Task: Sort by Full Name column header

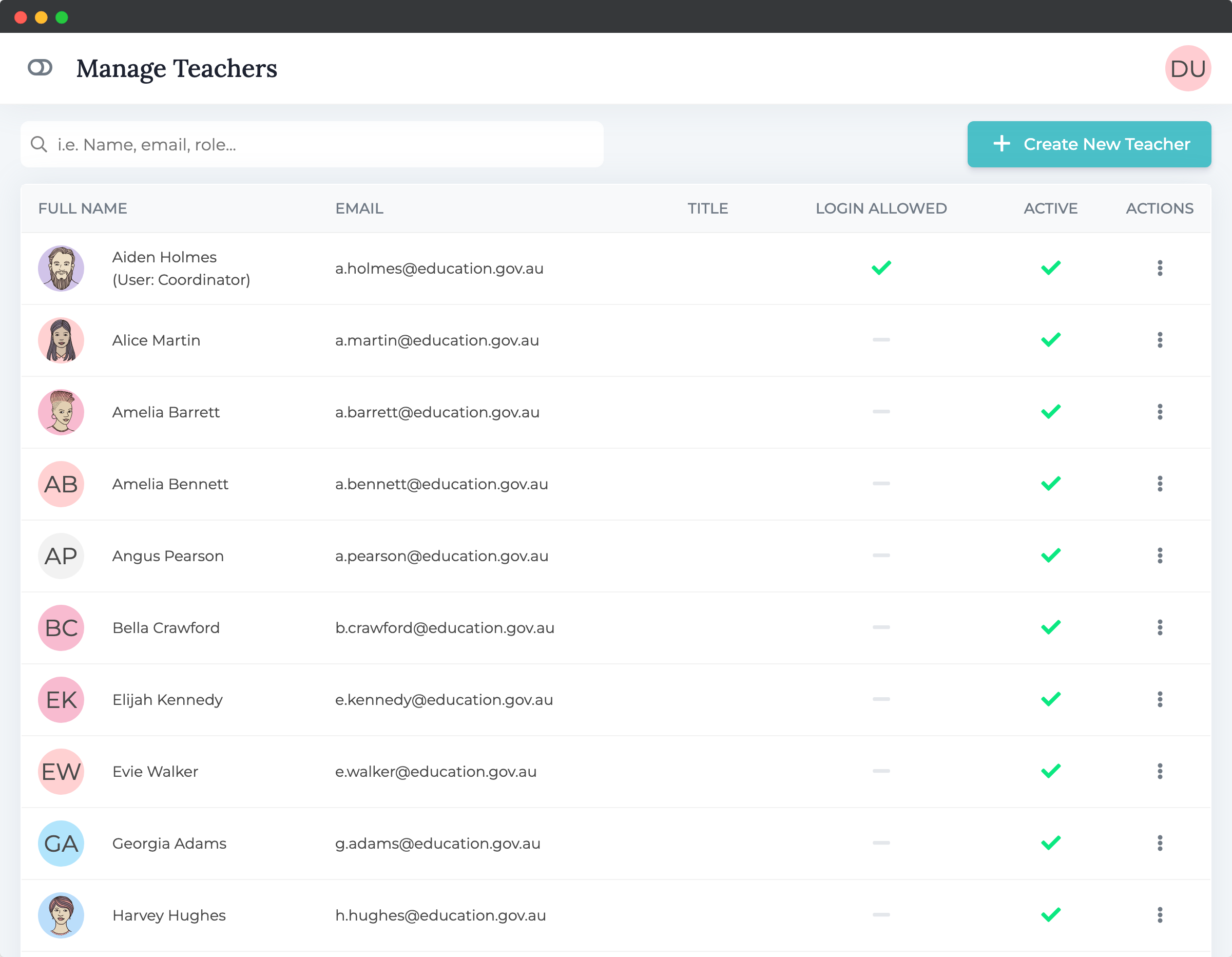Action: [x=83, y=208]
